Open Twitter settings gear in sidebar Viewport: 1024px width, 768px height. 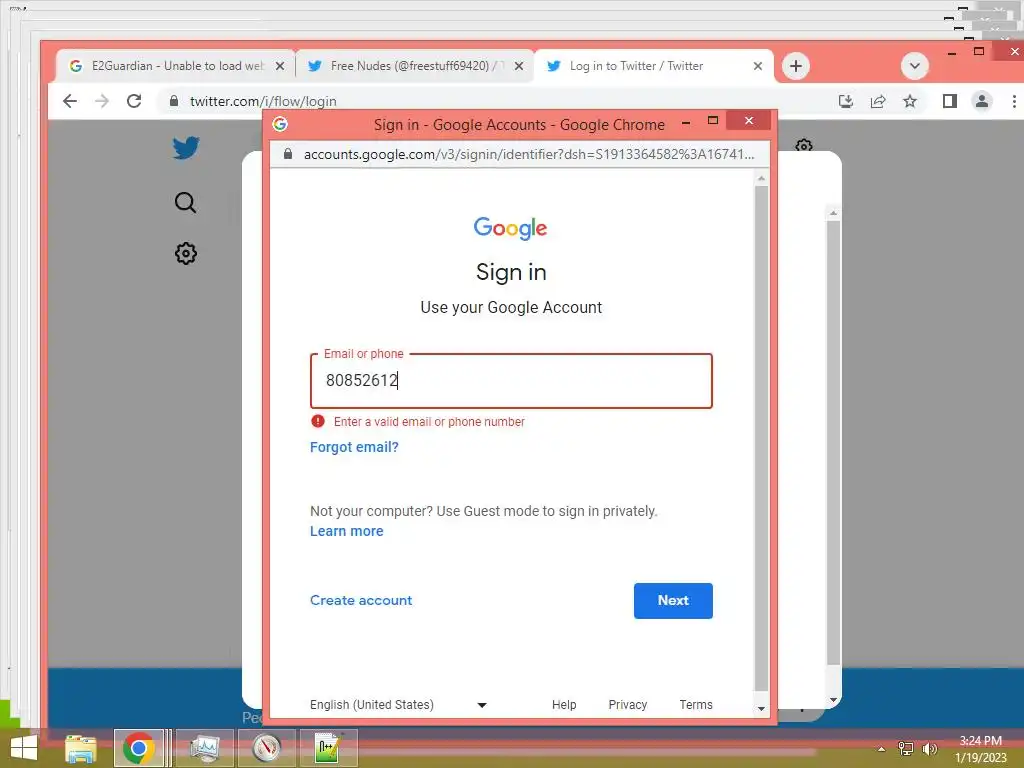pos(185,253)
